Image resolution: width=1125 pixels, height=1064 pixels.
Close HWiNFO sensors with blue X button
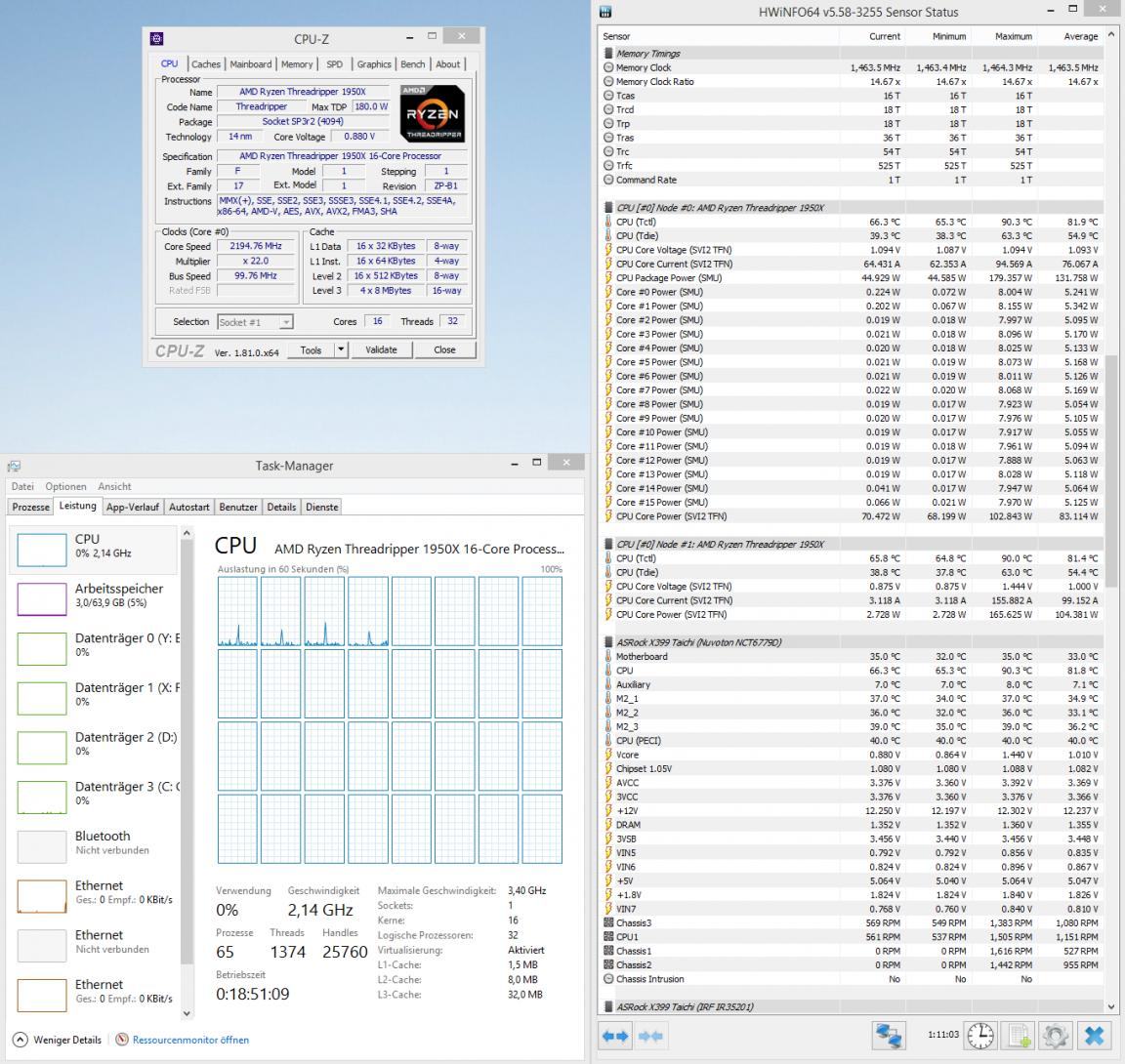tap(1094, 1036)
